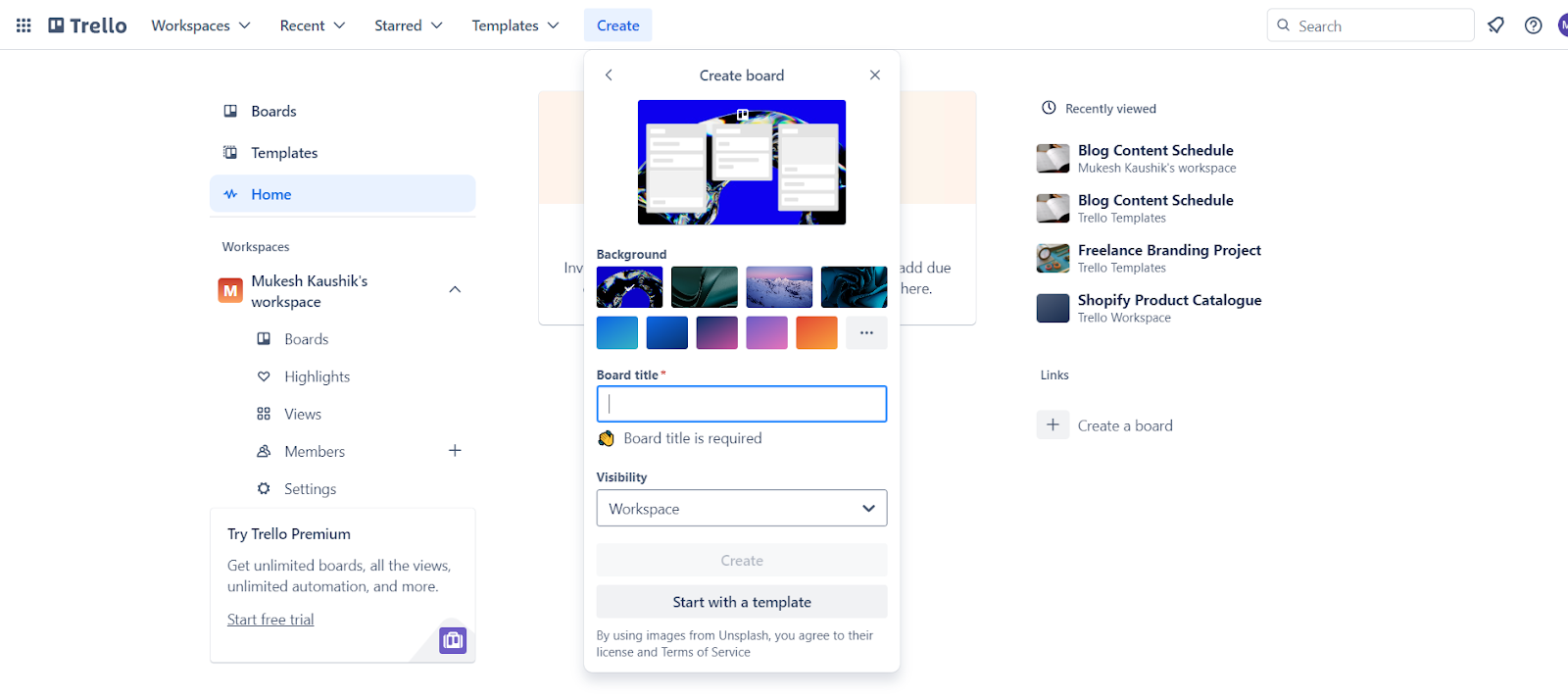Screen dimensions: 1568x698
Task: Expand the Workspaces menu
Action: click(x=201, y=25)
